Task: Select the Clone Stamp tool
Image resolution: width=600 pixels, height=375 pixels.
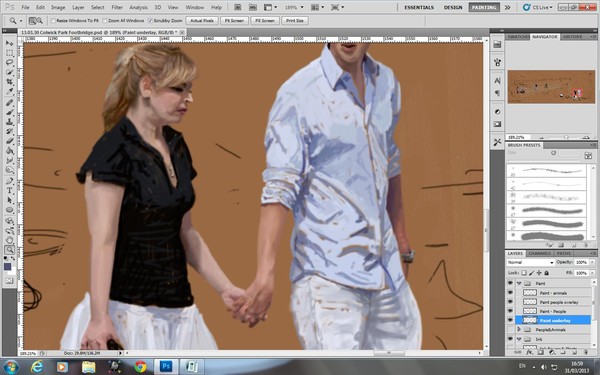Action: click(10, 122)
